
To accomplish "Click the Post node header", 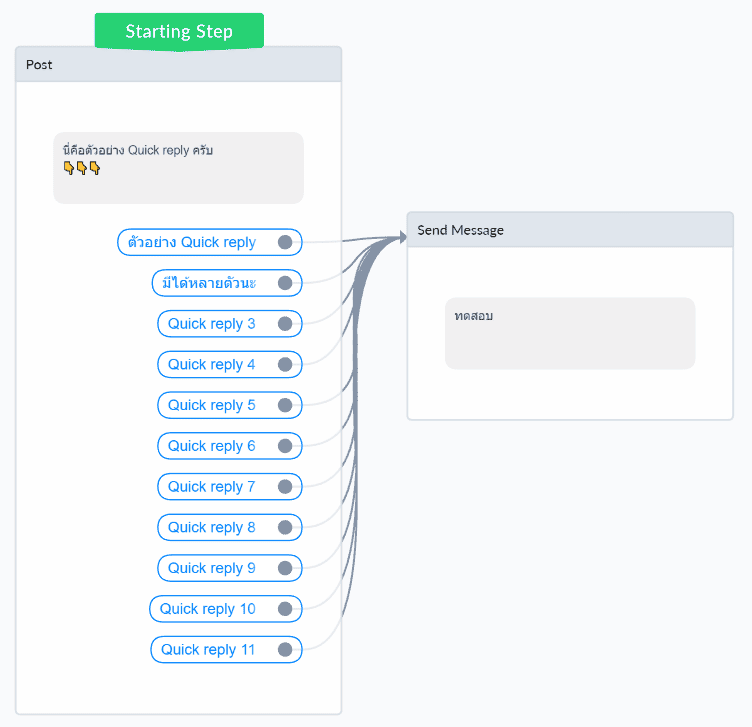I will tap(178, 65).
